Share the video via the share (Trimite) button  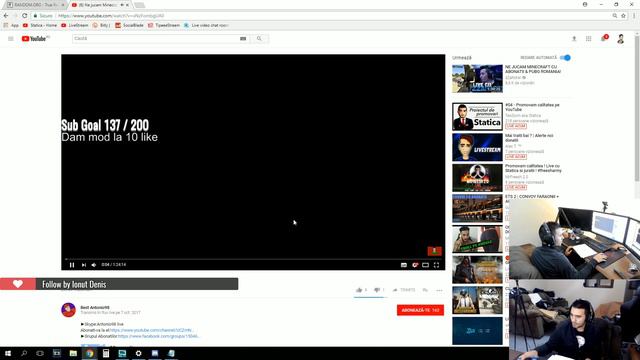404,290
